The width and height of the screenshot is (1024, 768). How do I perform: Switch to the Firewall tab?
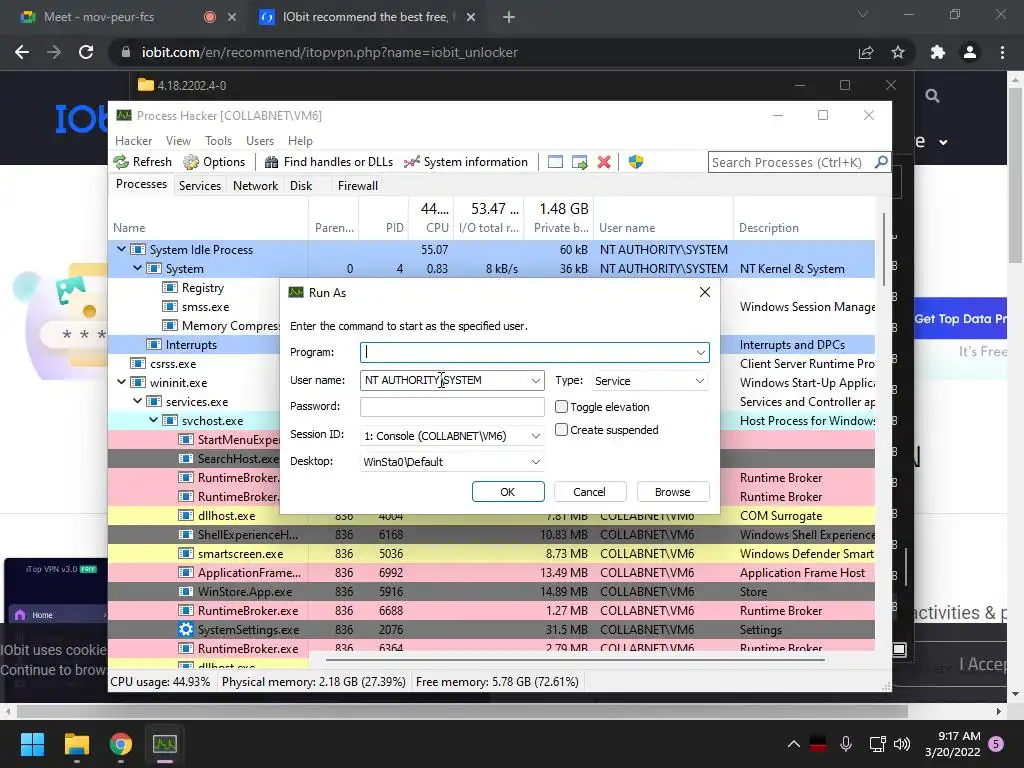point(358,185)
